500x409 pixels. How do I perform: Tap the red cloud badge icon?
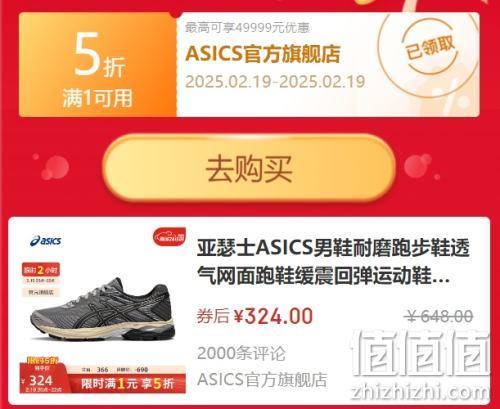pyautogui.click(x=169, y=237)
